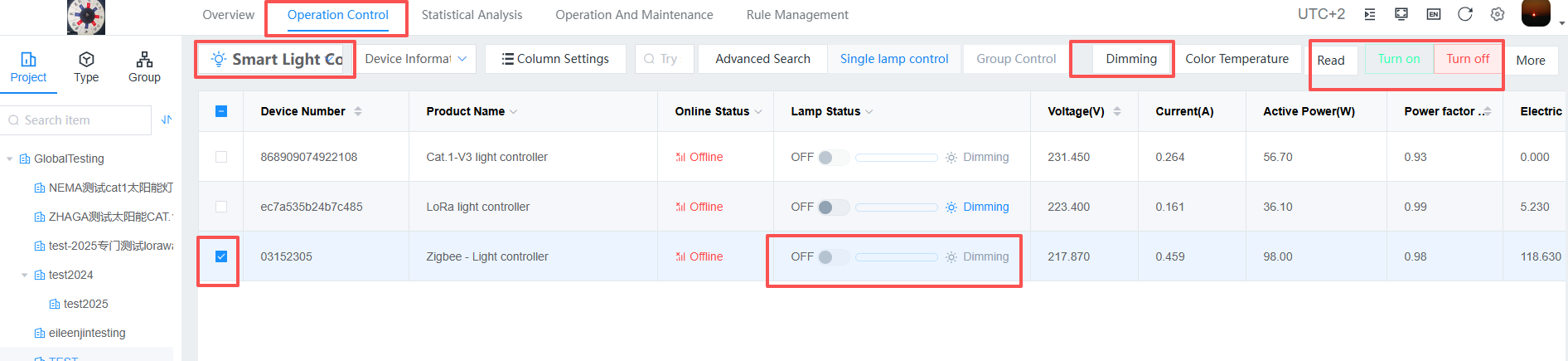The height and width of the screenshot is (361, 1568).
Task: Toggle lamp switch for LoRa light controller
Action: coord(832,207)
